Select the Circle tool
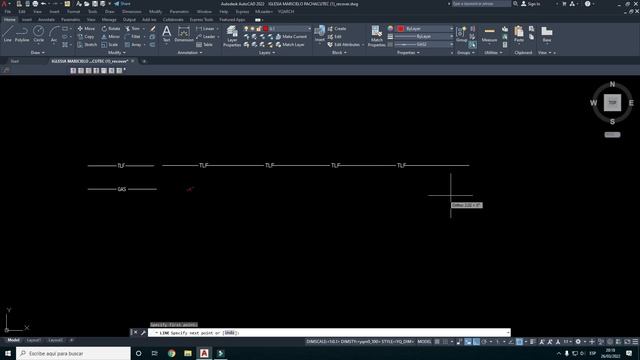 tap(38, 34)
